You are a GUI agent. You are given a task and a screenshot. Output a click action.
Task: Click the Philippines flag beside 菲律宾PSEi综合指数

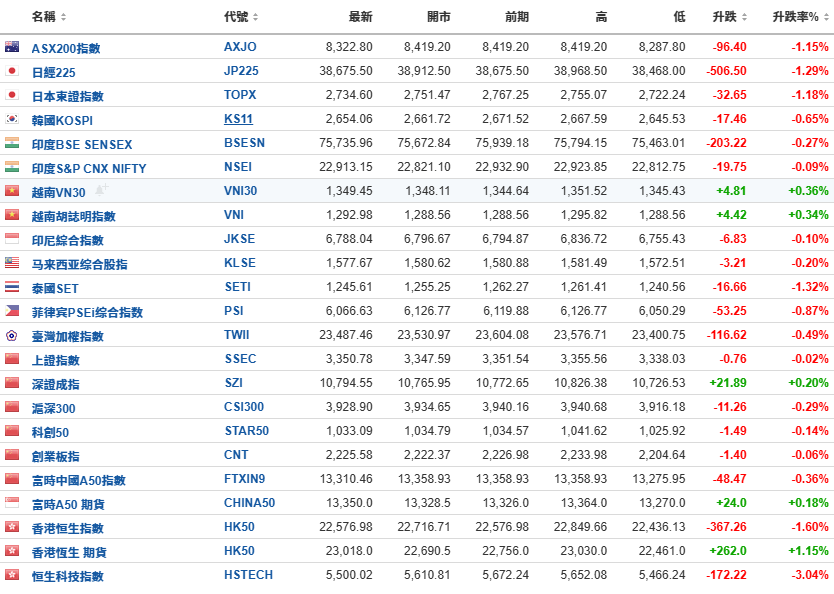tap(12, 311)
